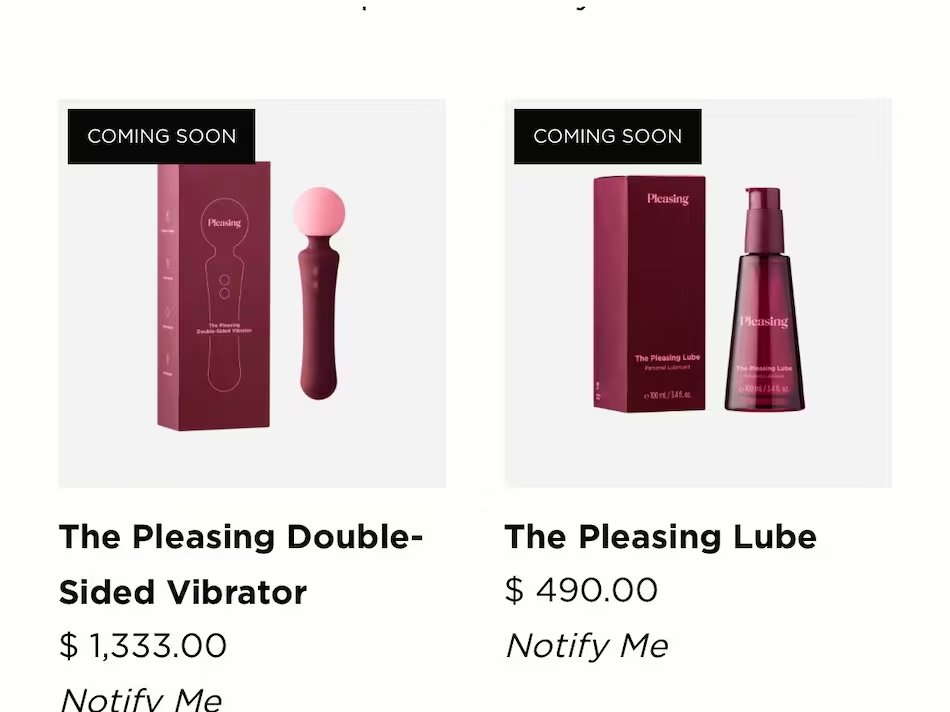950x712 pixels.
Task: Click Notify Me under The Pleasing Lube
Action: 586,645
